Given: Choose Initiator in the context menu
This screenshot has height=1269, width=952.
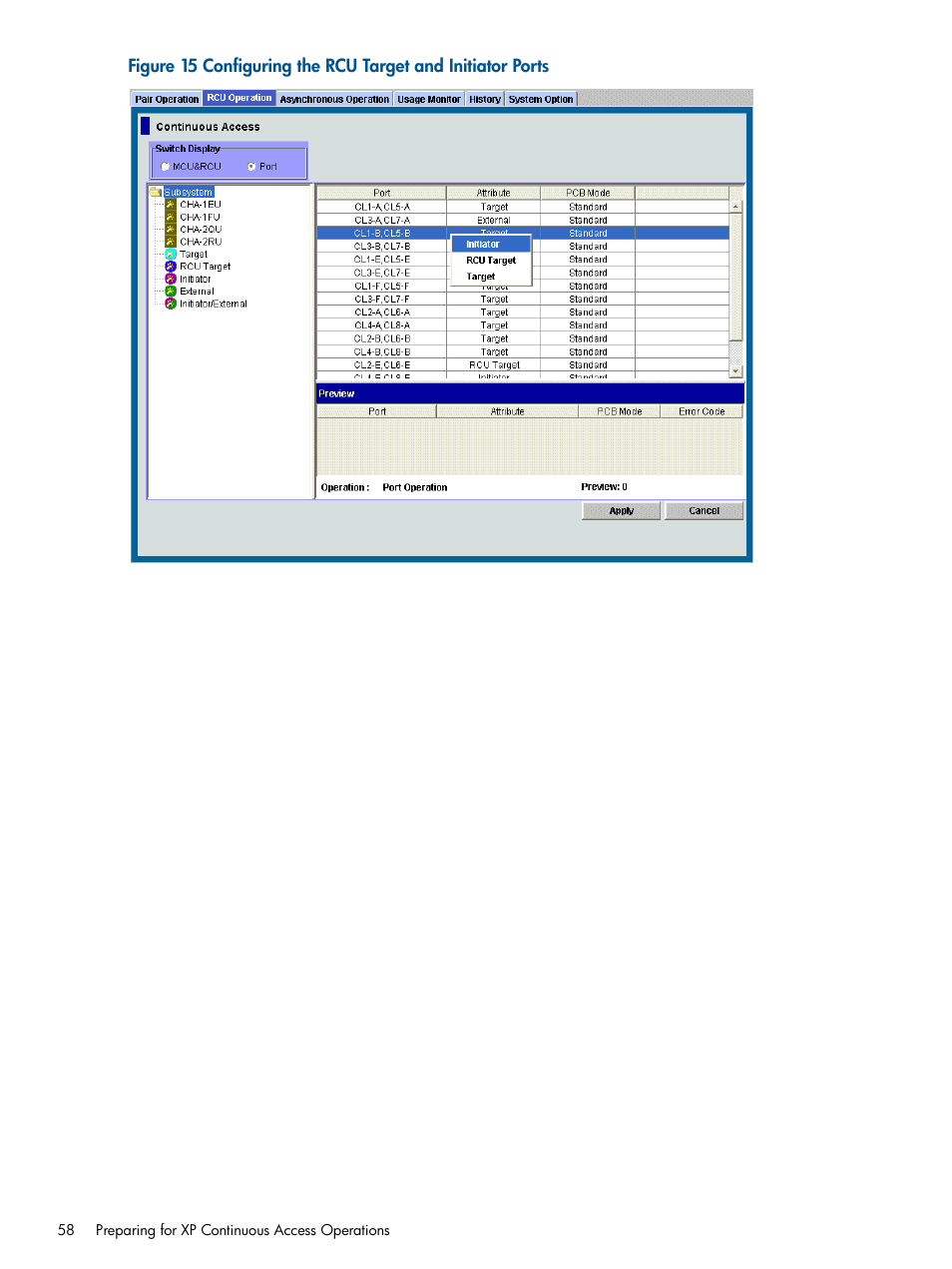Looking at the screenshot, I should [491, 245].
